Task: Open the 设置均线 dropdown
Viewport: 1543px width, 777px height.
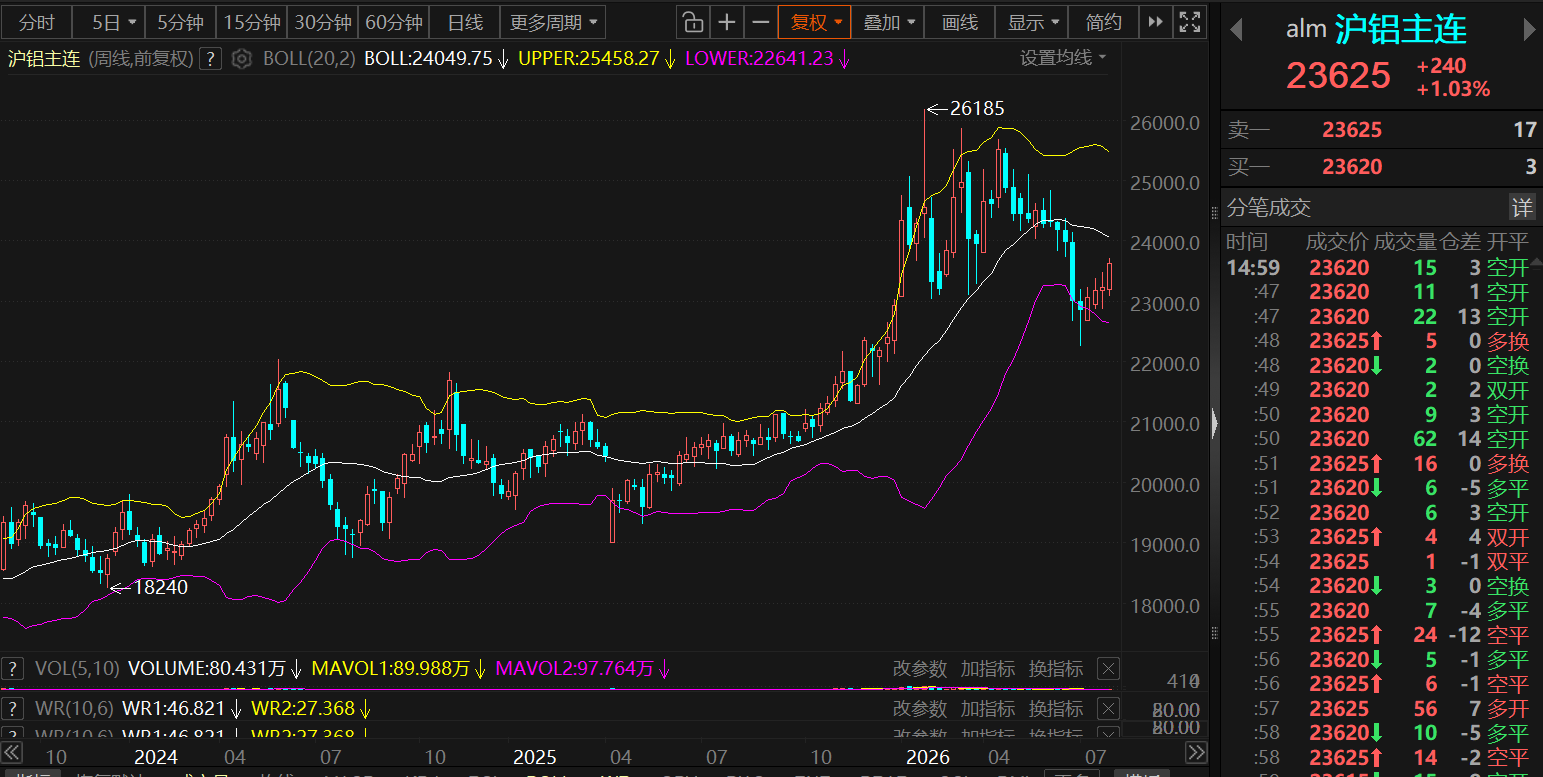Action: tap(1063, 58)
